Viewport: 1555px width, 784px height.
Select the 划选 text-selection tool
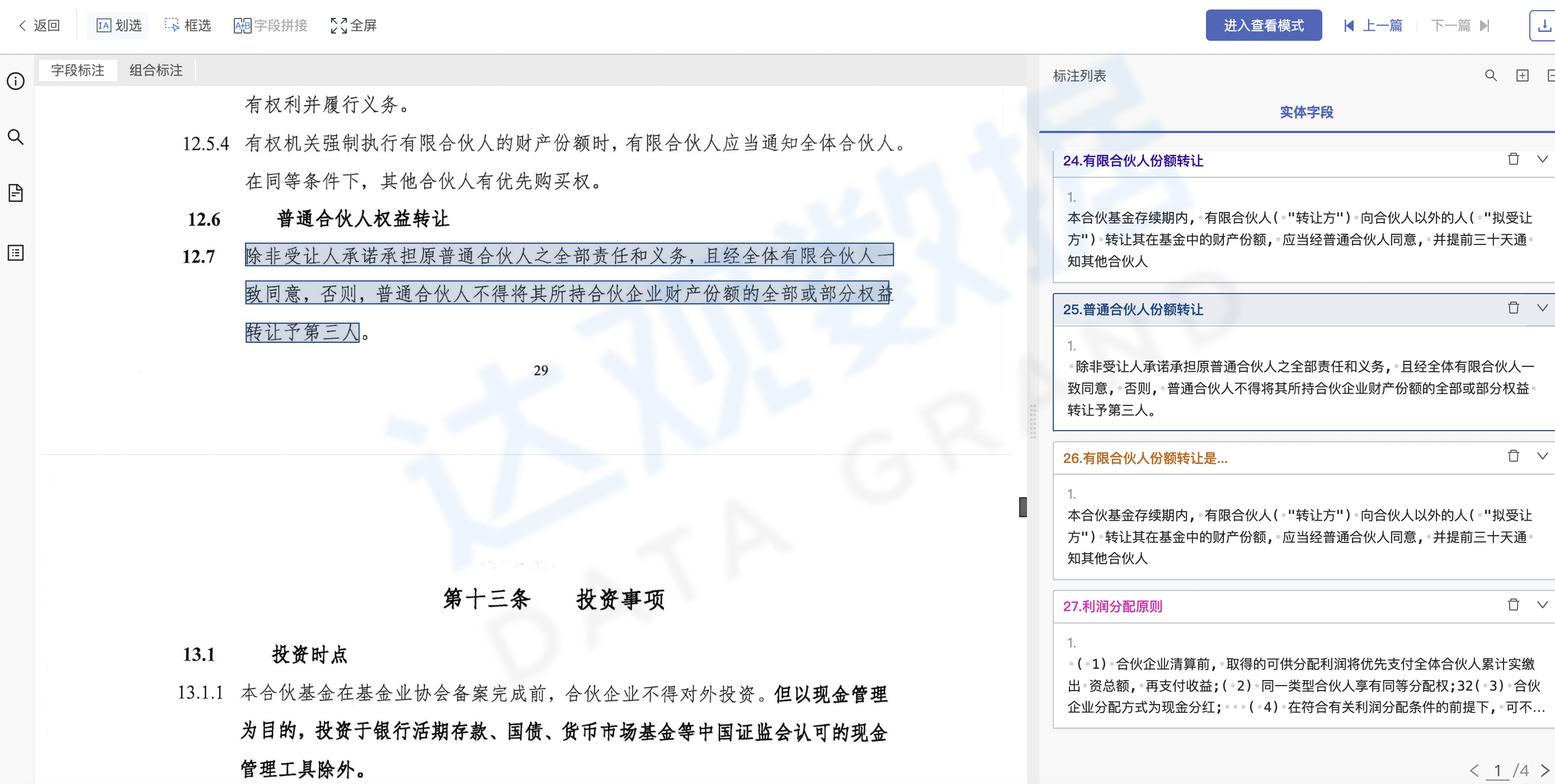pos(119,25)
